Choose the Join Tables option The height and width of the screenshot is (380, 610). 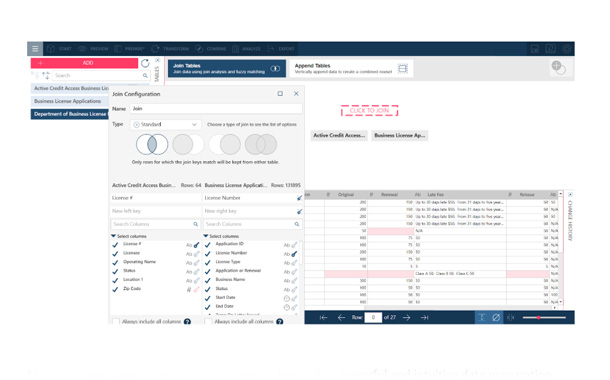pos(227,69)
